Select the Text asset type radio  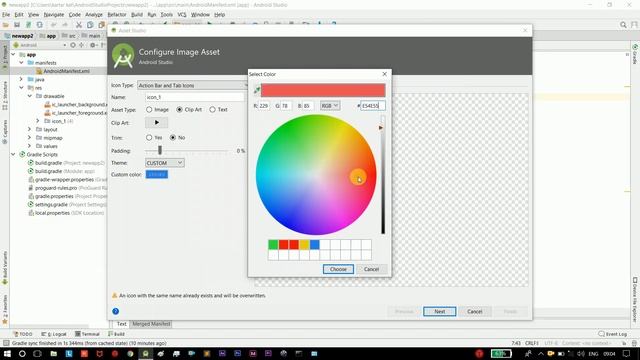pos(212,109)
